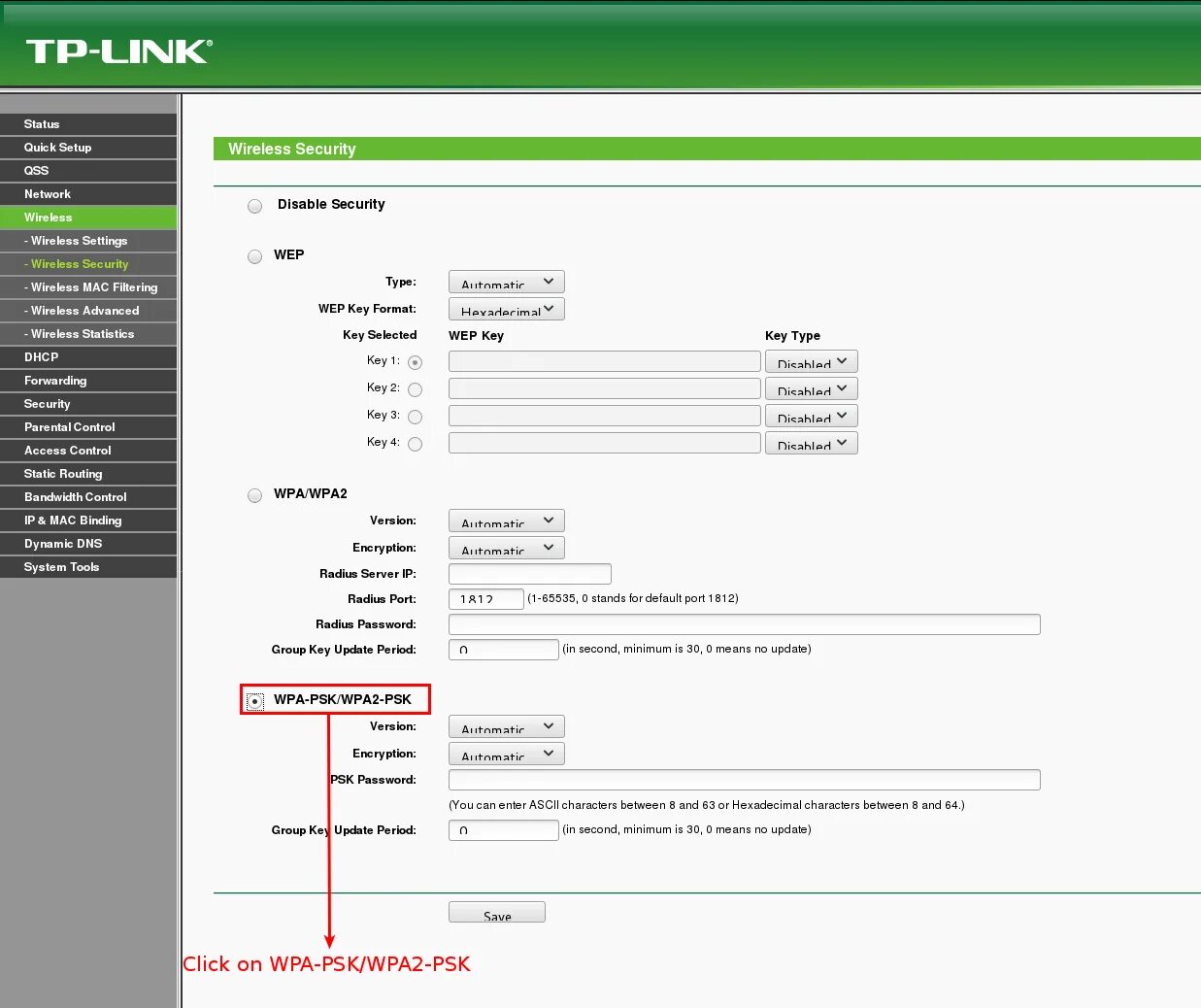Click the Radius Server IP field
The width and height of the screenshot is (1201, 1008).
pos(530,574)
